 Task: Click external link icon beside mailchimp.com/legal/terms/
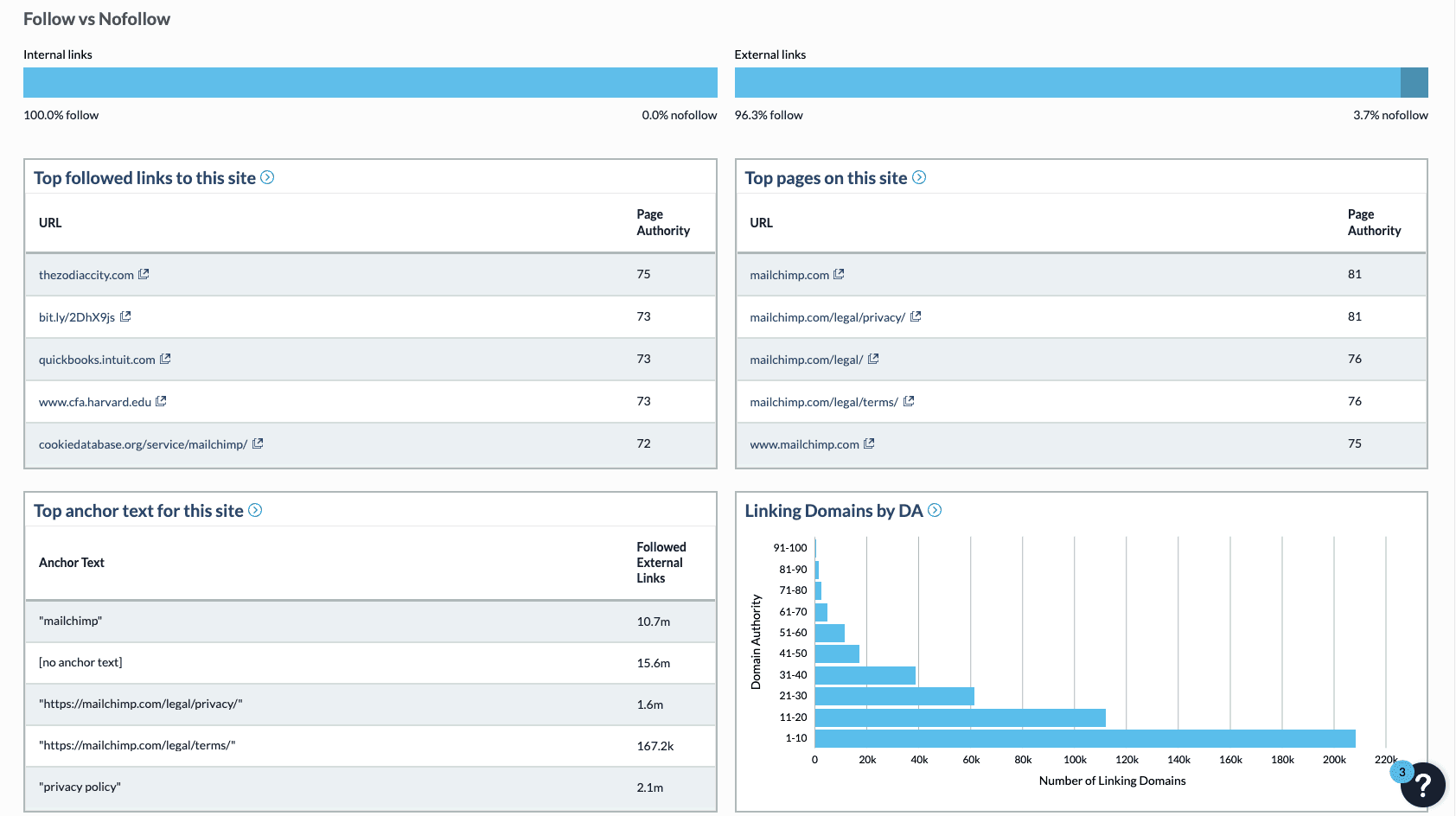click(909, 401)
